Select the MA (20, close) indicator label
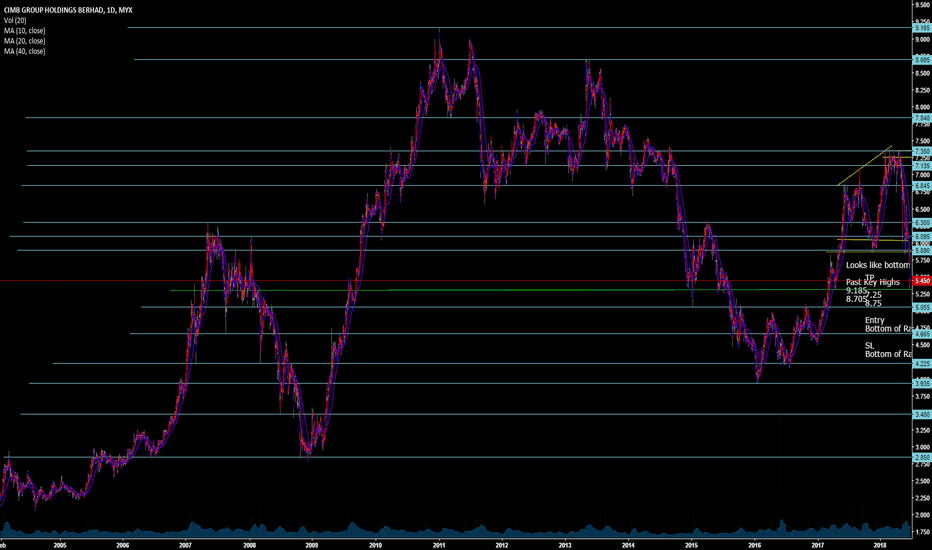This screenshot has width=932, height=550. pos(24,41)
